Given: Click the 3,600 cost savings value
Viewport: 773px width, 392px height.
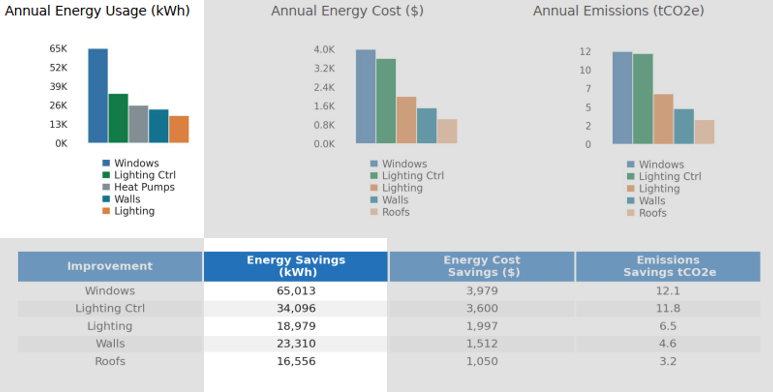Looking at the screenshot, I should point(482,309).
